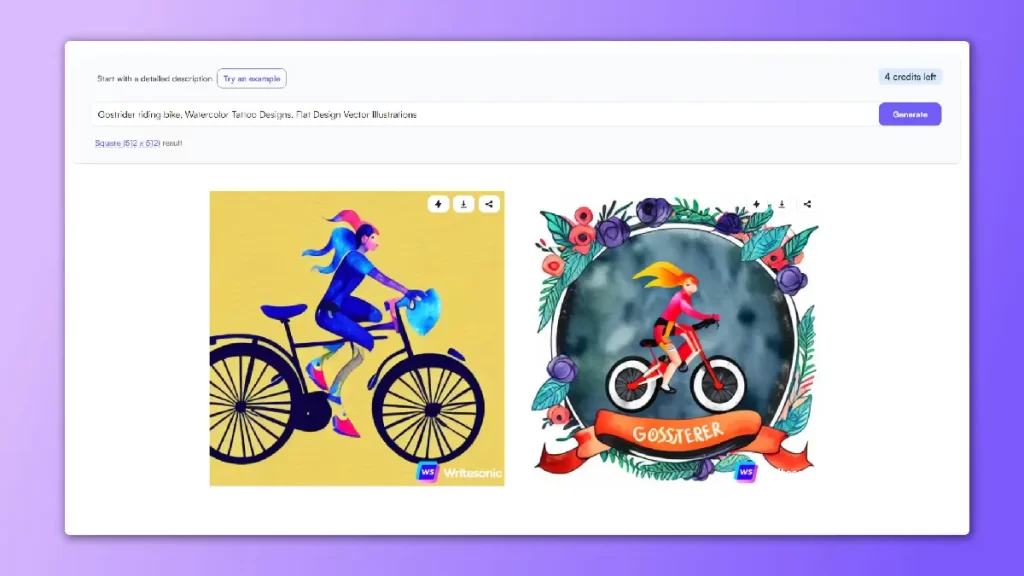Enhance the watercolor tattoo image via flash icon
This screenshot has height=576, width=1024.
pos(757,204)
